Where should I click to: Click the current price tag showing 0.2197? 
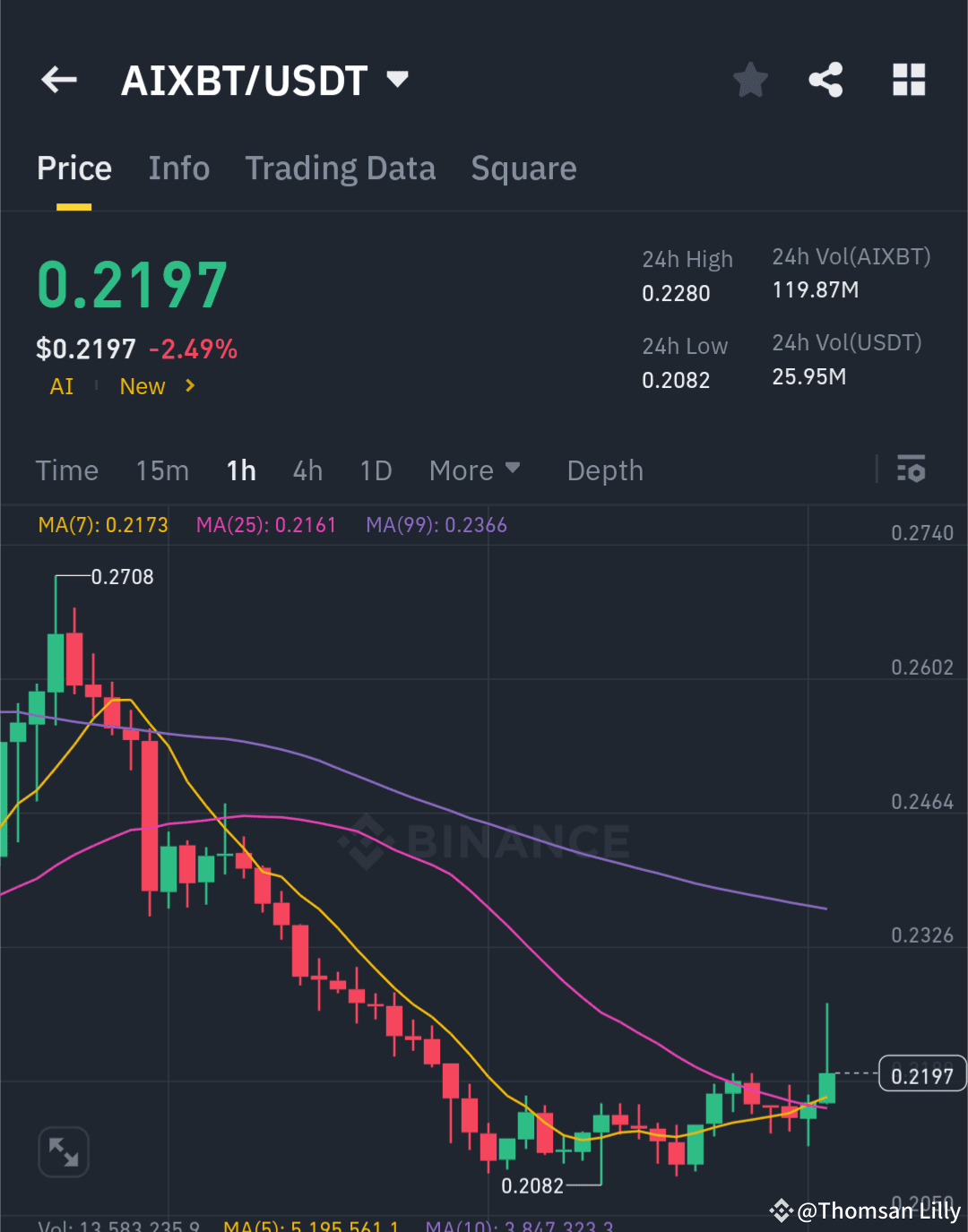pos(921,1074)
